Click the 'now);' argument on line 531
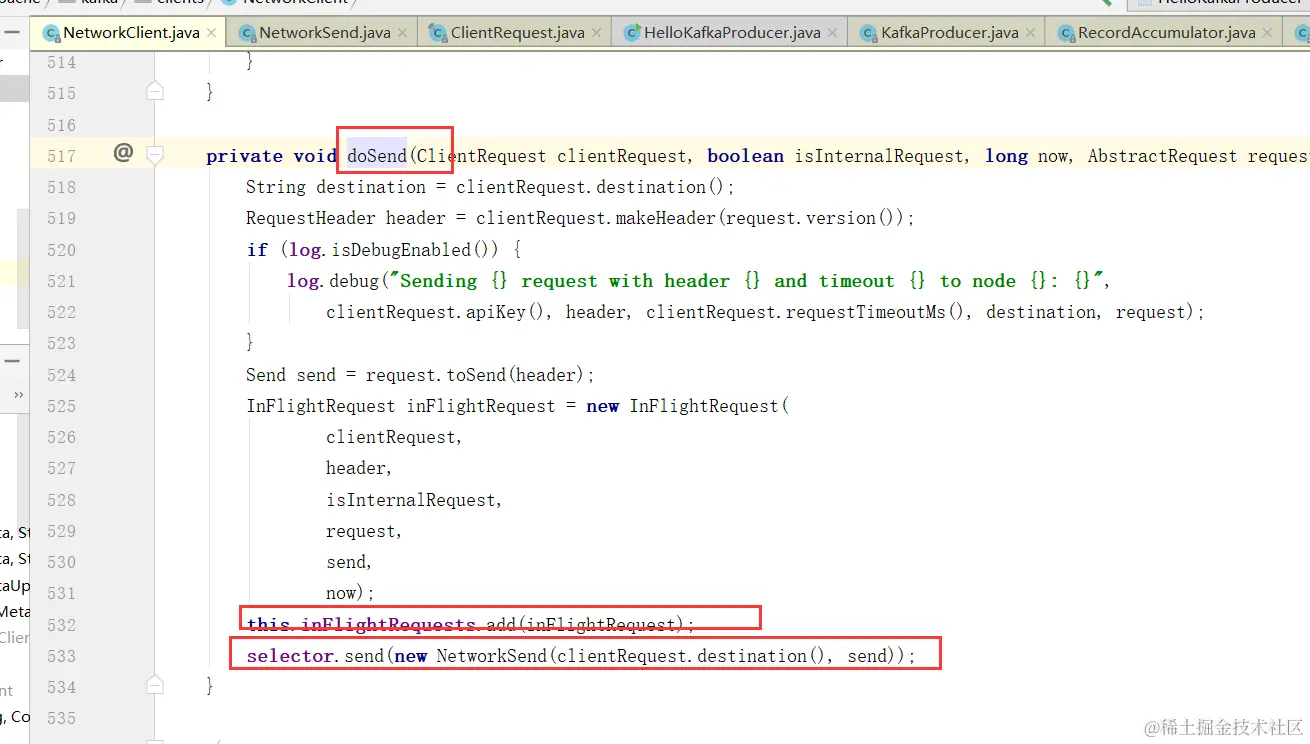1310x744 pixels. 350,593
